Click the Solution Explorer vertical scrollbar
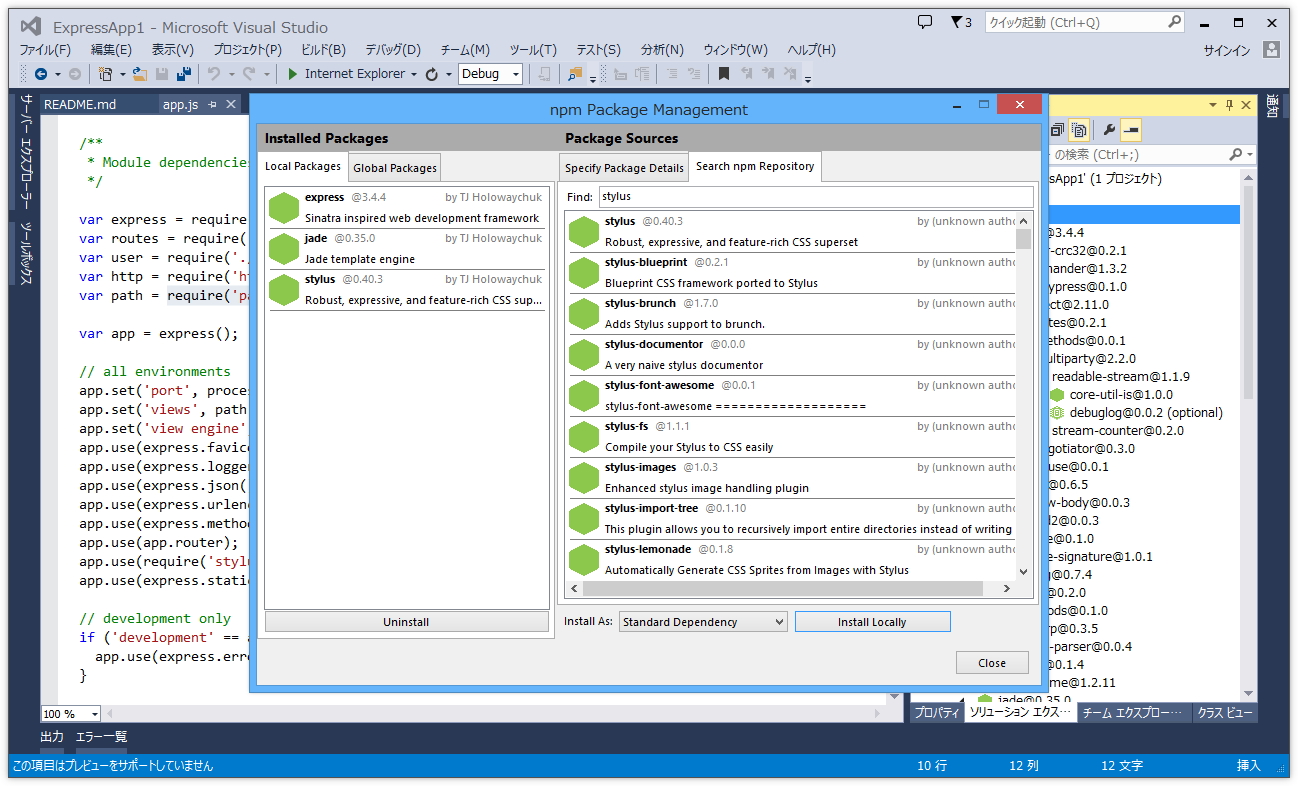Viewport: 1298px width, 786px height. pyautogui.click(x=1248, y=435)
